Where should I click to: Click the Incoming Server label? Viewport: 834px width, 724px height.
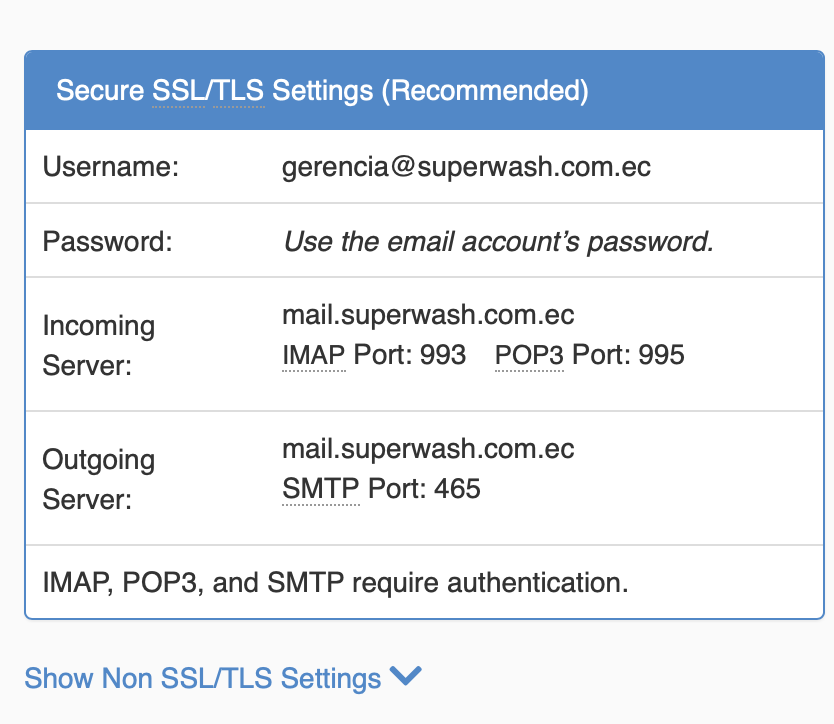98,345
